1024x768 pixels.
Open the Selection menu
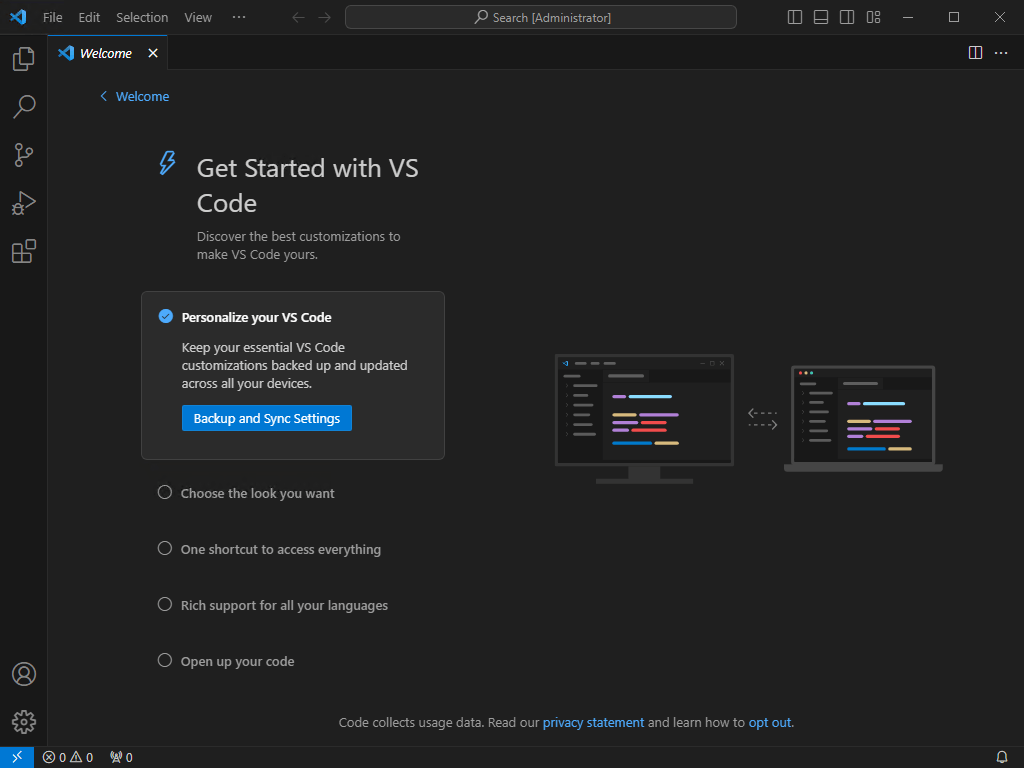(x=142, y=18)
